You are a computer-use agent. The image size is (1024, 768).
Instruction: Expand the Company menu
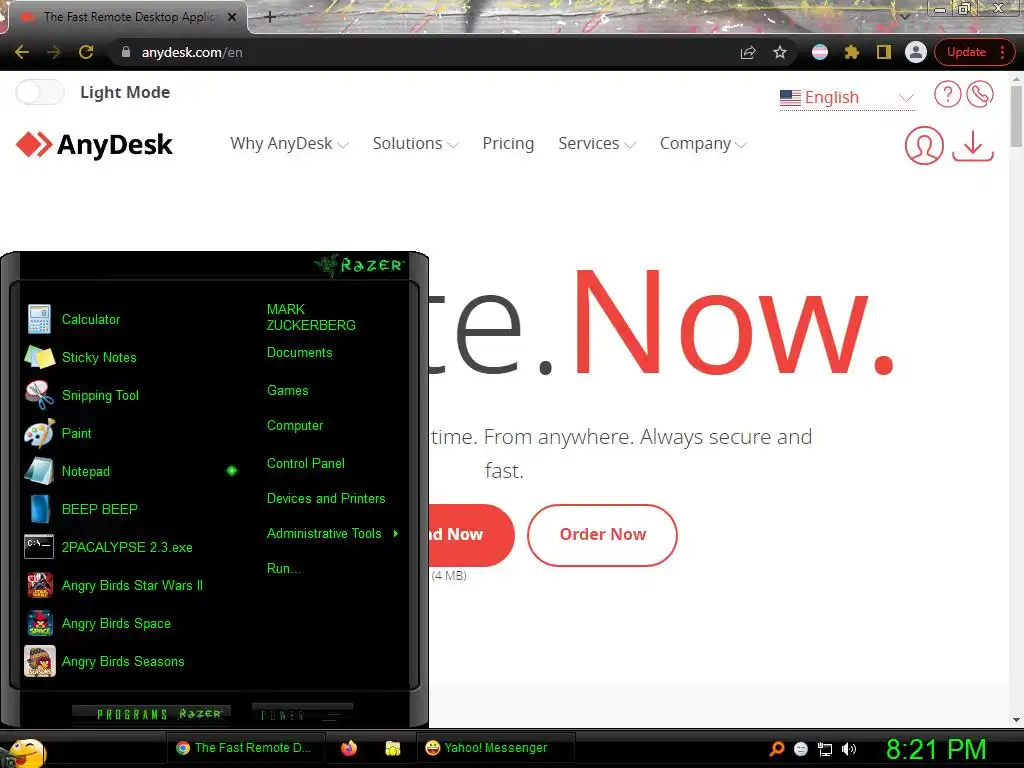(703, 144)
